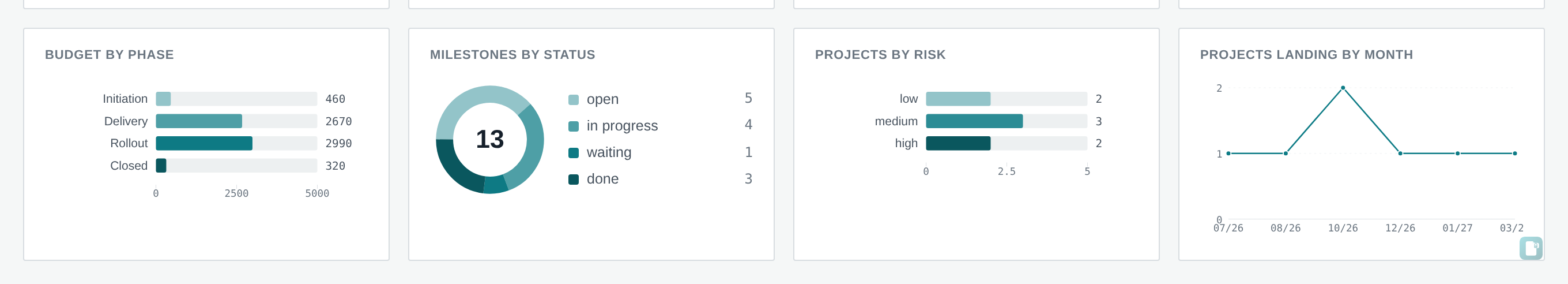
Task: Click the 'in progress' legend swatch
Action: 574,126
